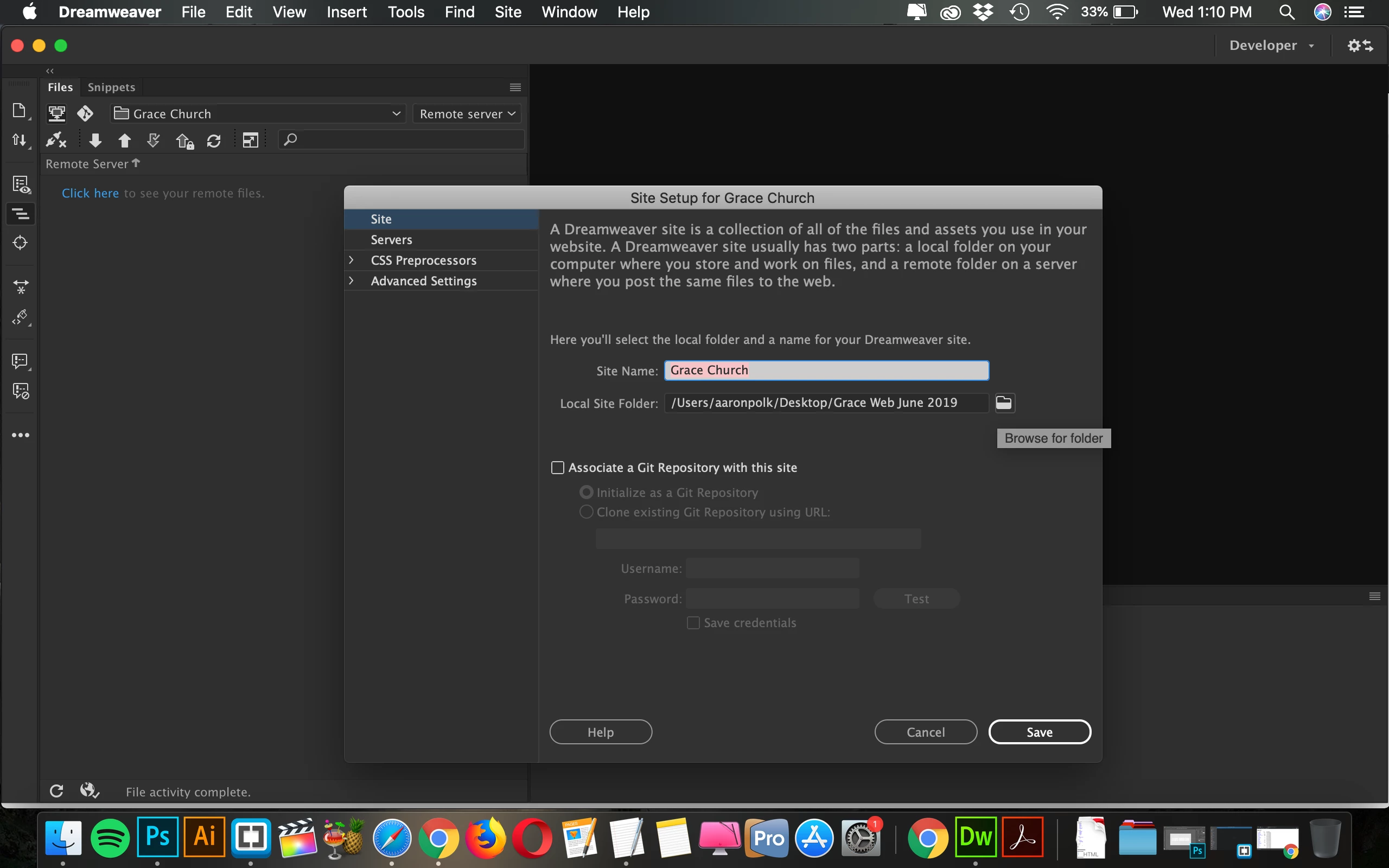Select Initialize as a Git Repository radio
The width and height of the screenshot is (1389, 868).
(586, 492)
